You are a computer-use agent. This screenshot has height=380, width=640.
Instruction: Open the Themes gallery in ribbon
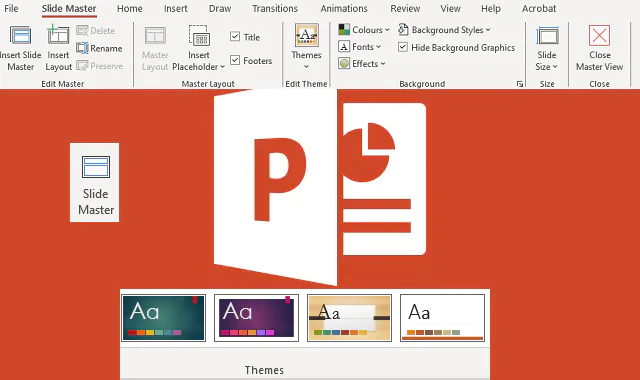(x=306, y=47)
